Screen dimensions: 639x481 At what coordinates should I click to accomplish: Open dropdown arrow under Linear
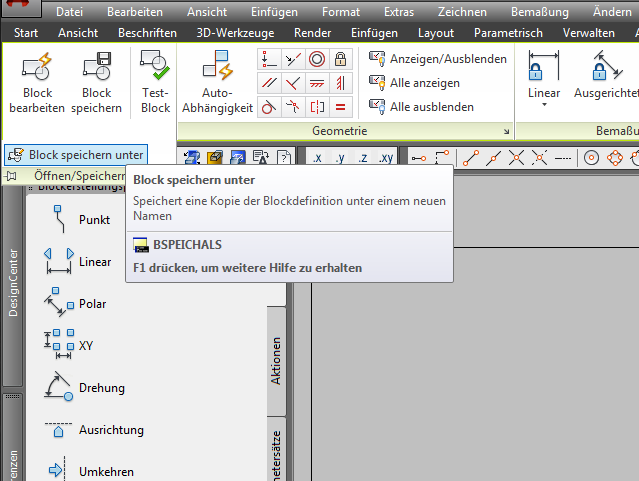click(x=544, y=105)
